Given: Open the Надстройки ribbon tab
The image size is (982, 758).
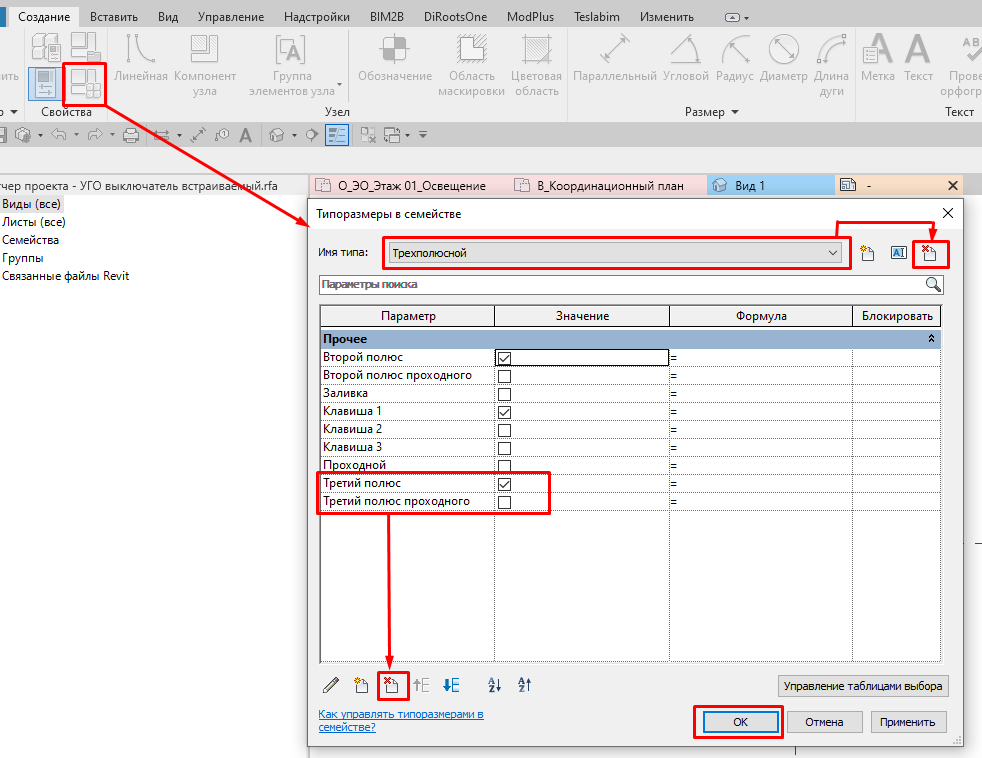Looking at the screenshot, I should [316, 17].
